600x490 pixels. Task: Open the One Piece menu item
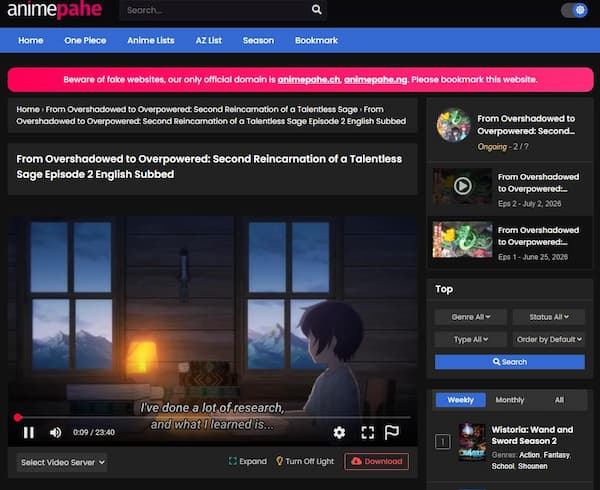coord(85,40)
